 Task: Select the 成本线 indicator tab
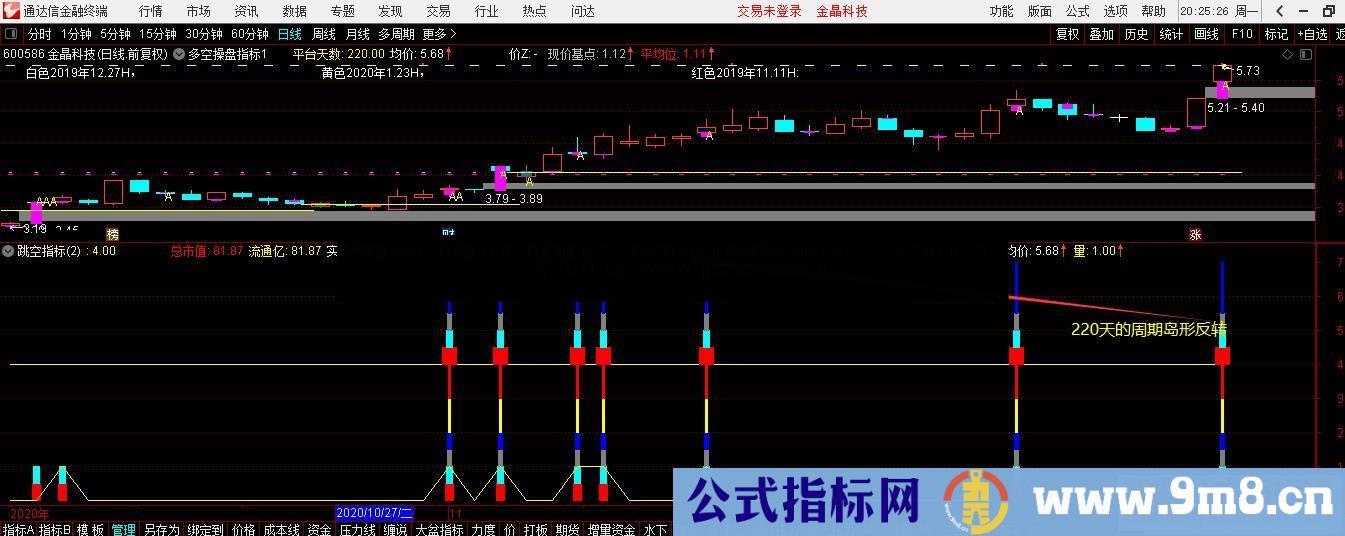(281, 529)
